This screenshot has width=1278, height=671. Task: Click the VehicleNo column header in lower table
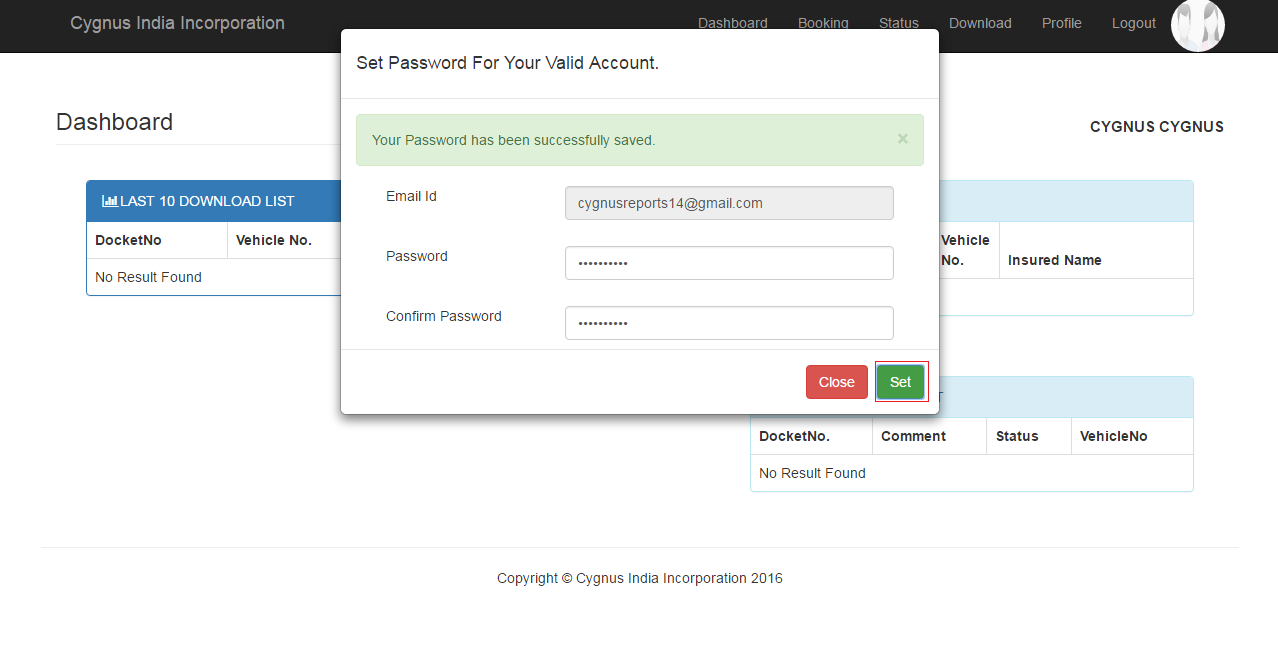[1114, 436]
